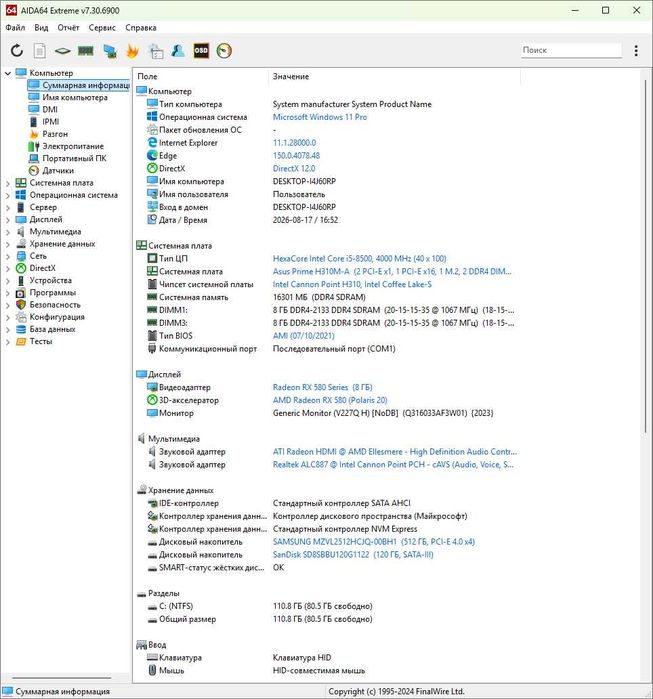Click the sensor gauge toolbar icon
The image size is (653, 699).
pos(224,51)
